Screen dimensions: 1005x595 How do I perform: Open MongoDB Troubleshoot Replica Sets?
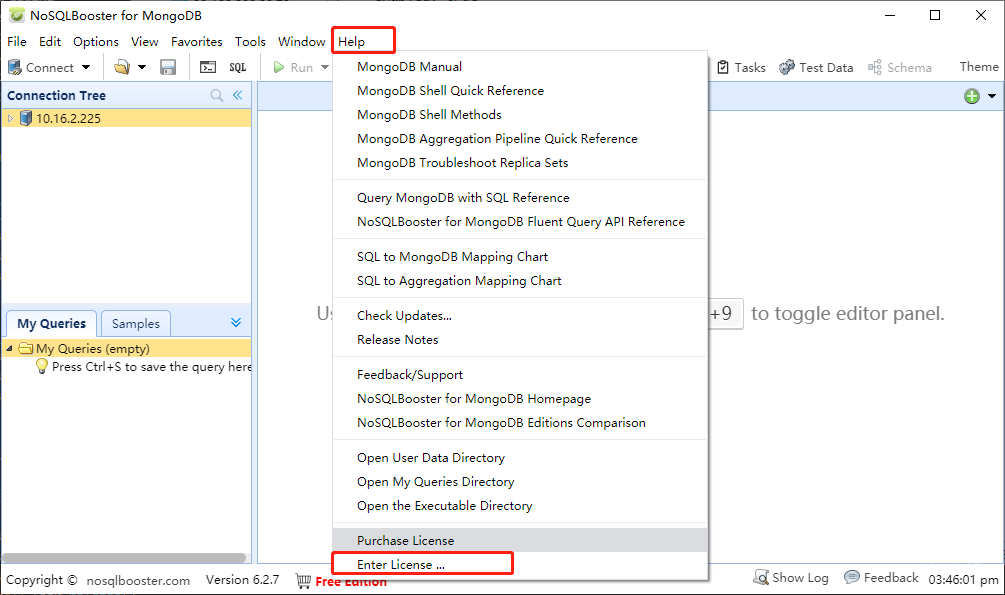click(x=520, y=163)
